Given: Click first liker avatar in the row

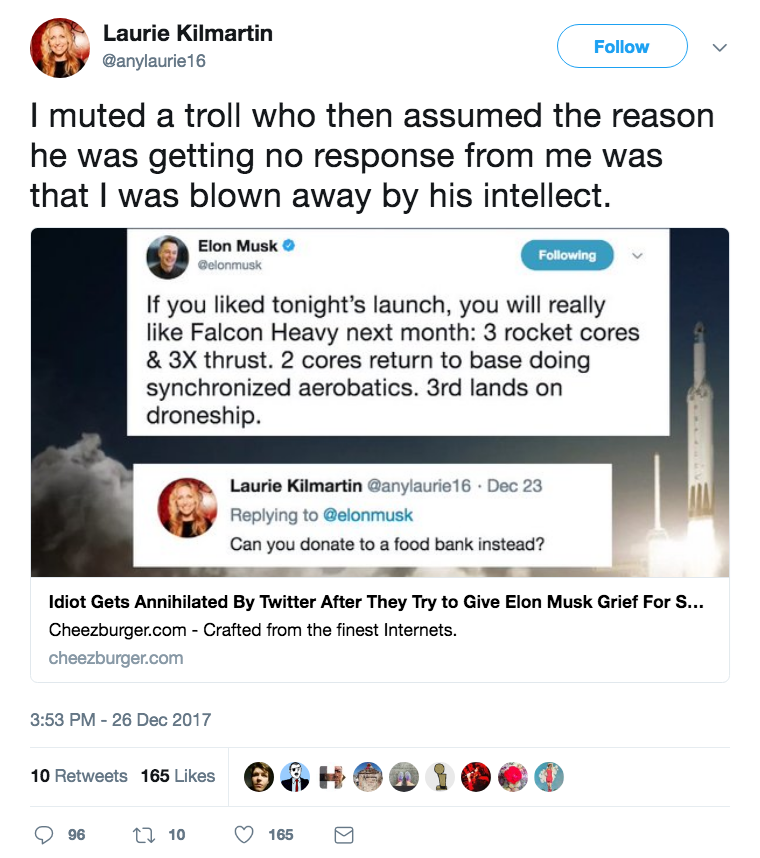Looking at the screenshot, I should coord(259,777).
